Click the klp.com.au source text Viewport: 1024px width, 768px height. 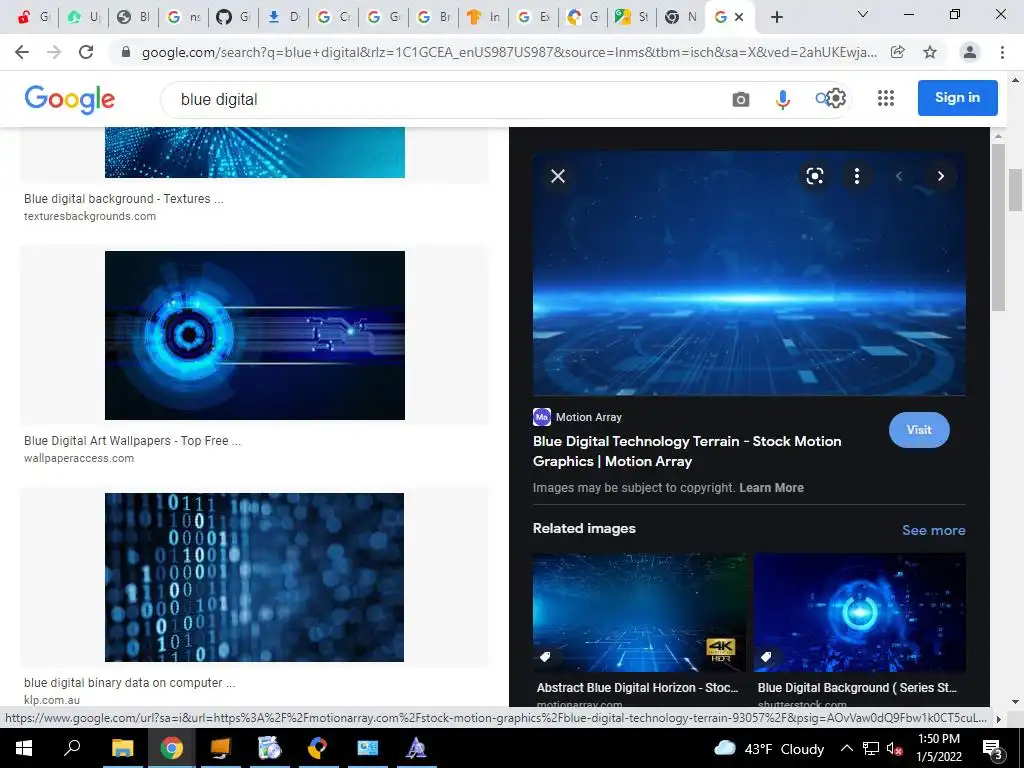pos(52,700)
